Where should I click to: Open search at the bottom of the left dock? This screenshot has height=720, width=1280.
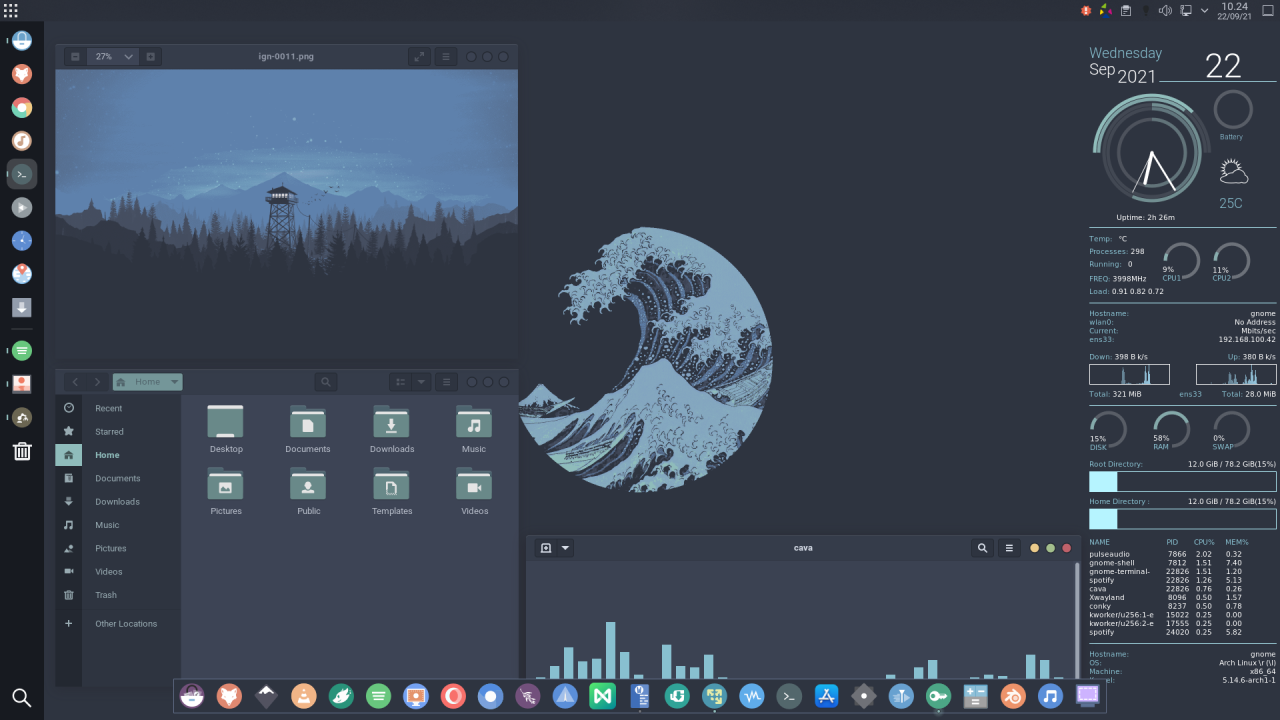tap(22, 697)
